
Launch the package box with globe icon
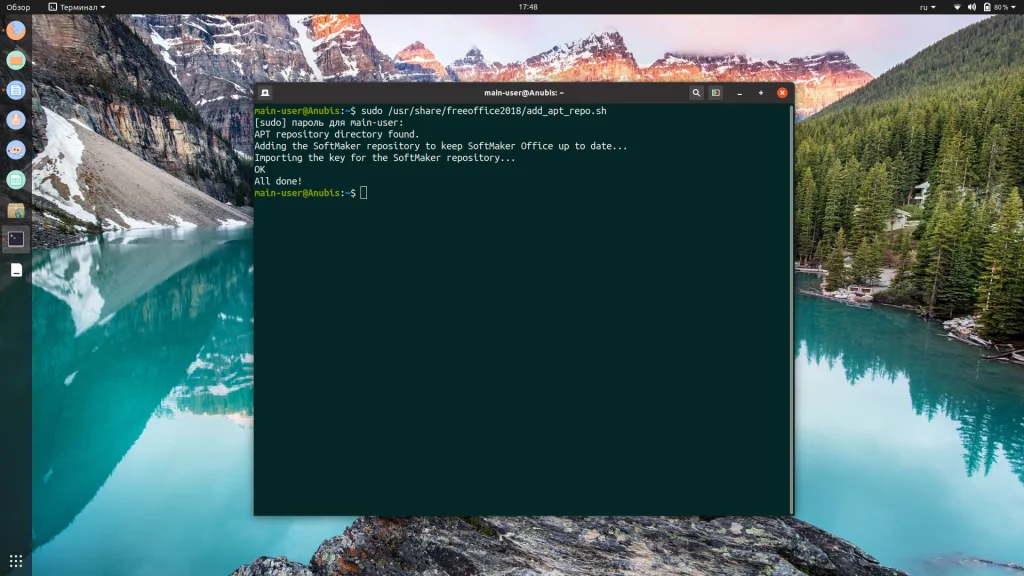(x=16, y=210)
